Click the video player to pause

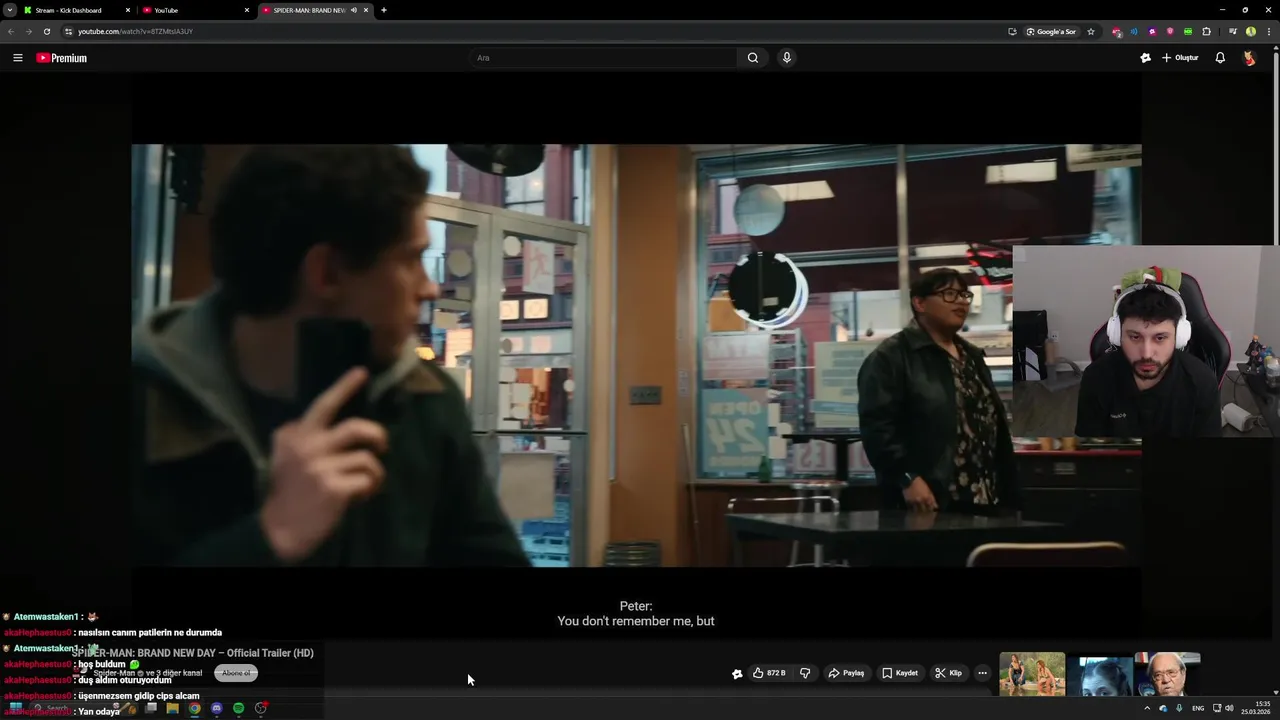(636, 355)
